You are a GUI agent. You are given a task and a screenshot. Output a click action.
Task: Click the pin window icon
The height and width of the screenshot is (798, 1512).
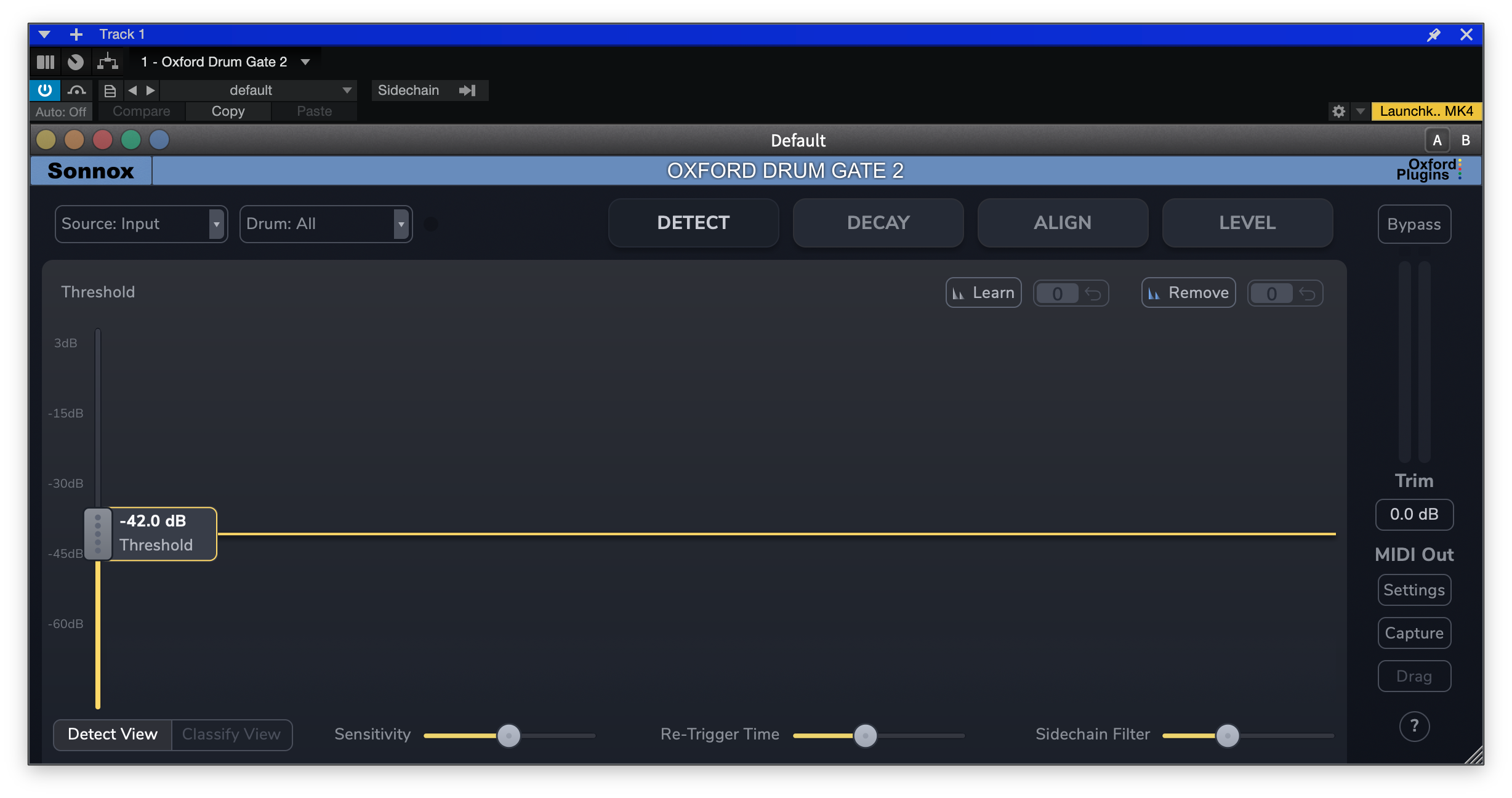click(x=1434, y=34)
